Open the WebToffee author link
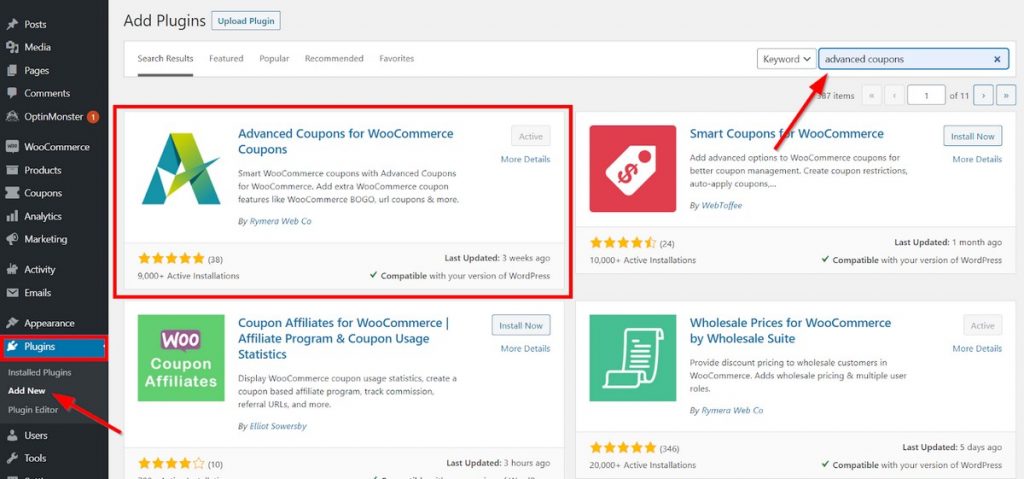 coord(722,205)
